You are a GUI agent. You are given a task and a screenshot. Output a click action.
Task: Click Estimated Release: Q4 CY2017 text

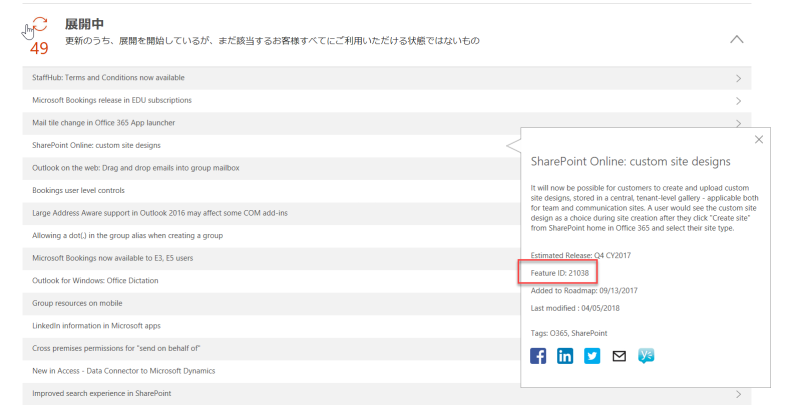tap(581, 255)
